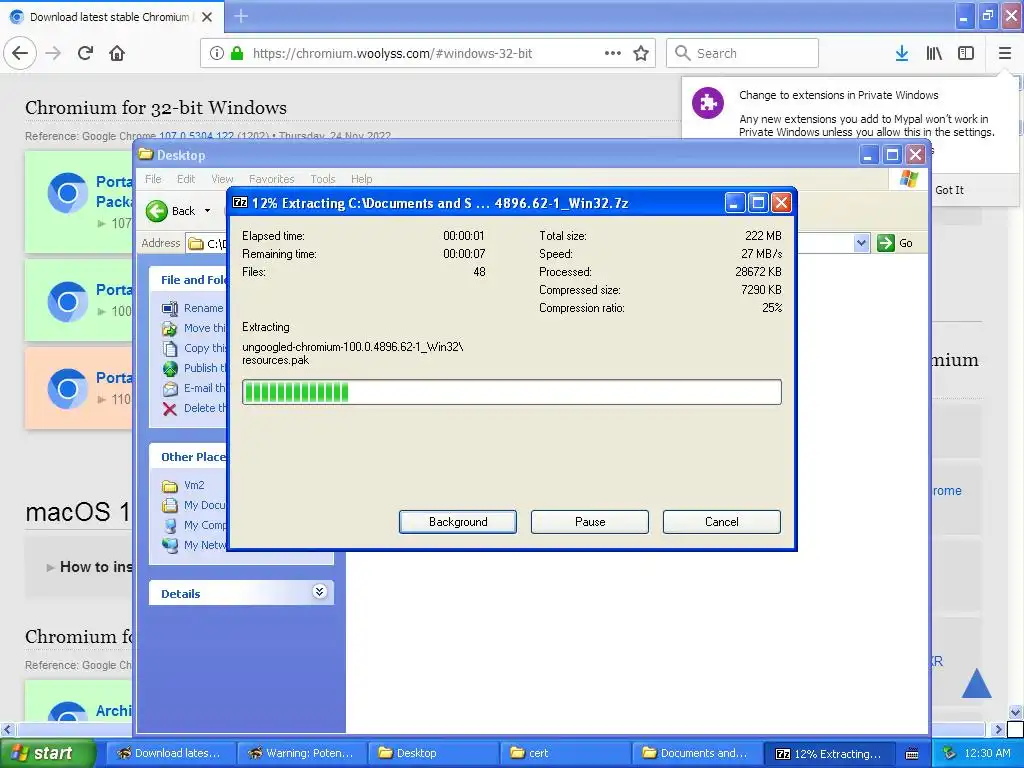This screenshot has height=768, width=1024.
Task: Switch to Desktop folder taskbar item
Action: pyautogui.click(x=433, y=753)
